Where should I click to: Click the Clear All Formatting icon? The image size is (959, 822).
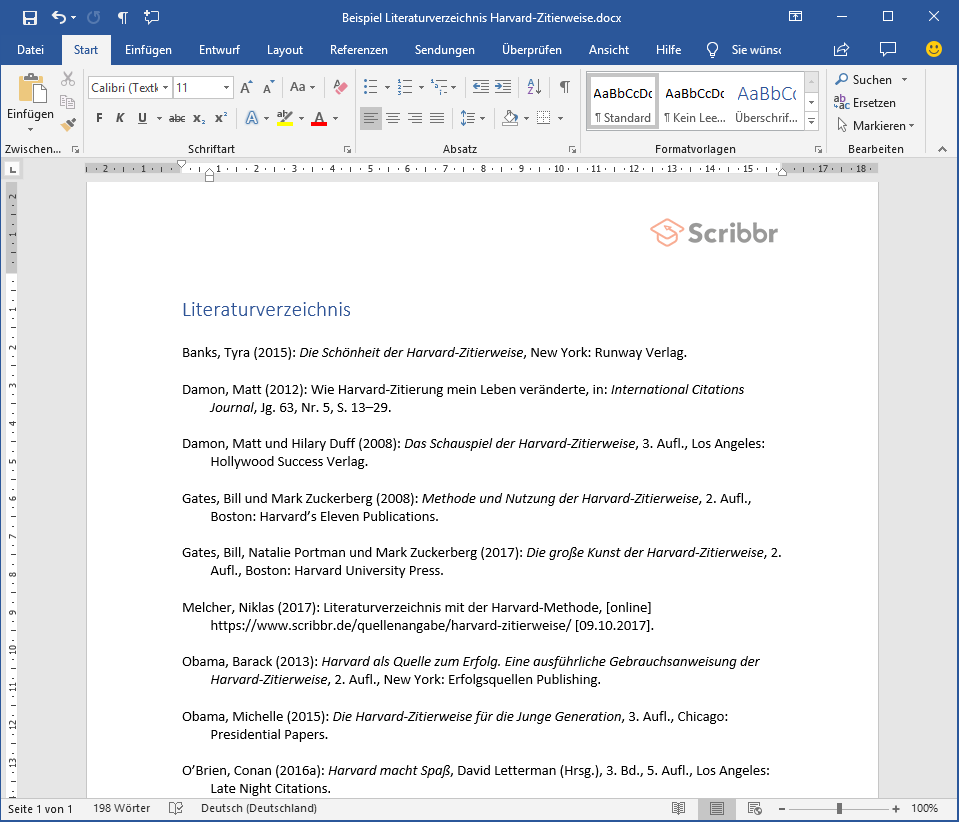[340, 87]
